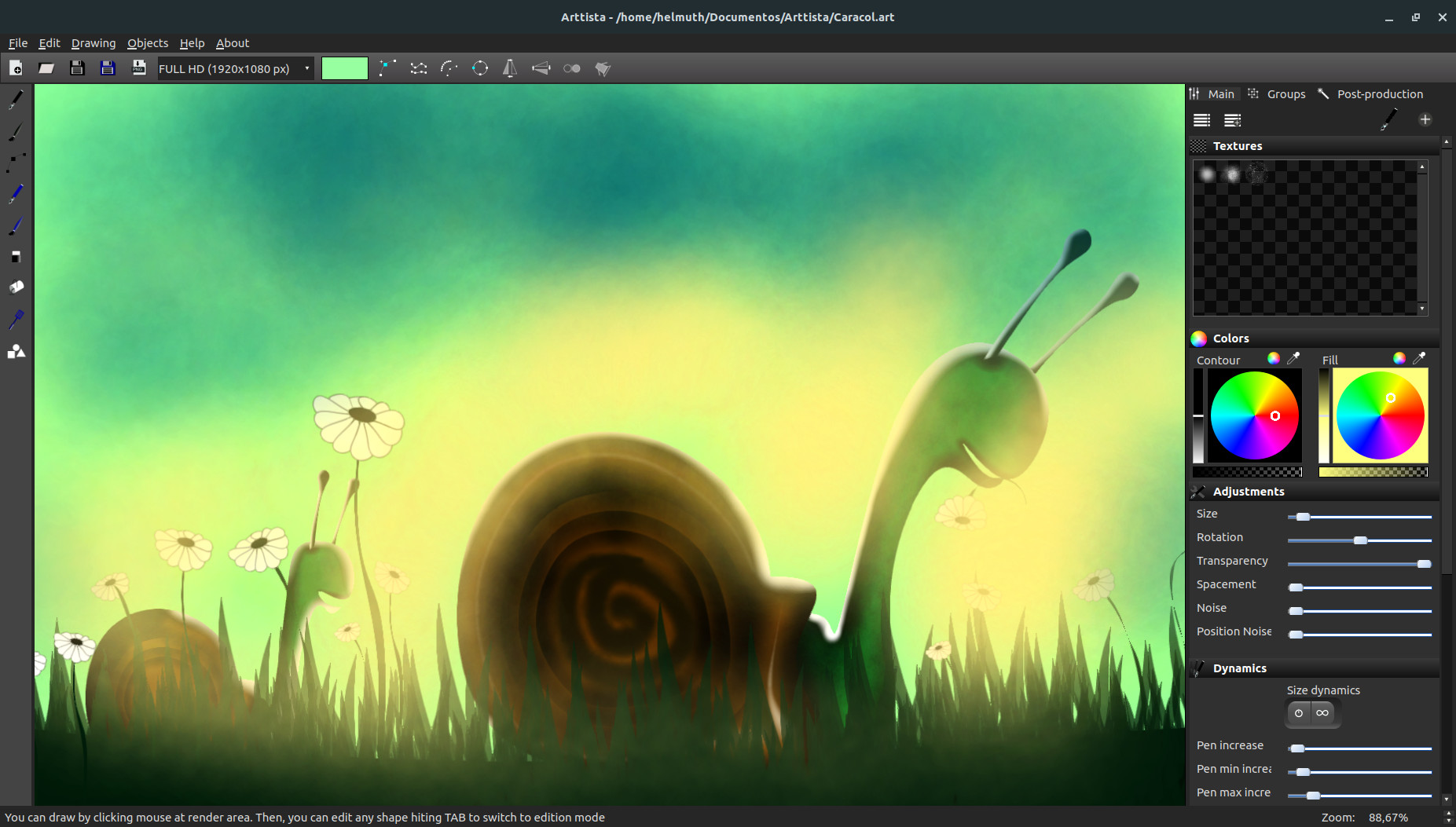This screenshot has height=827, width=1456.
Task: Open the Objects menu
Action: coord(147,43)
